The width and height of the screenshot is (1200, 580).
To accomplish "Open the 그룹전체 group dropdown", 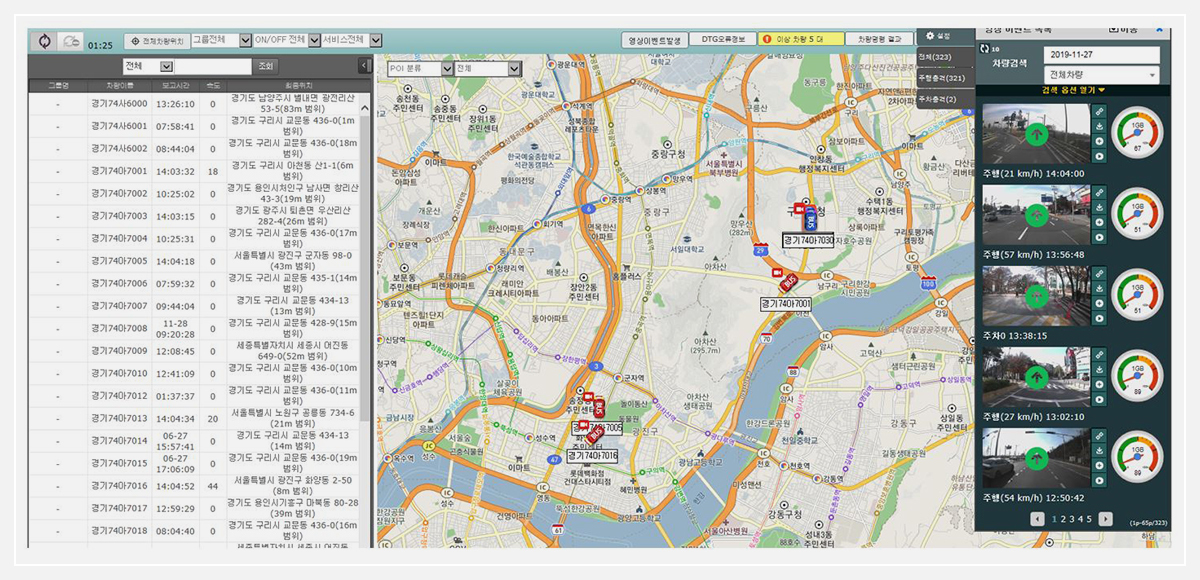I will point(221,41).
